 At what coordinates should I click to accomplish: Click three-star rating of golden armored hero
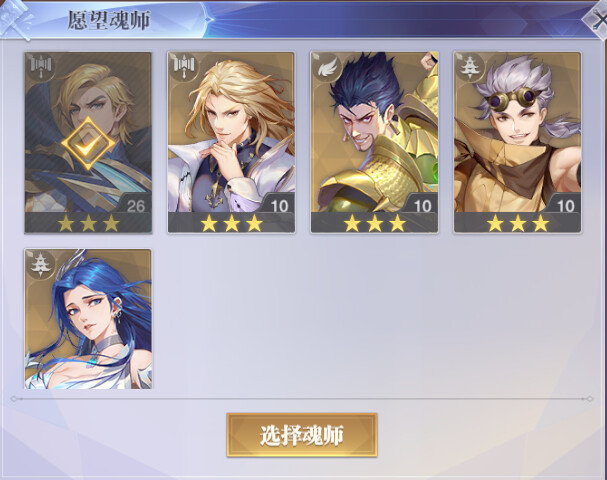pyautogui.click(x=375, y=223)
